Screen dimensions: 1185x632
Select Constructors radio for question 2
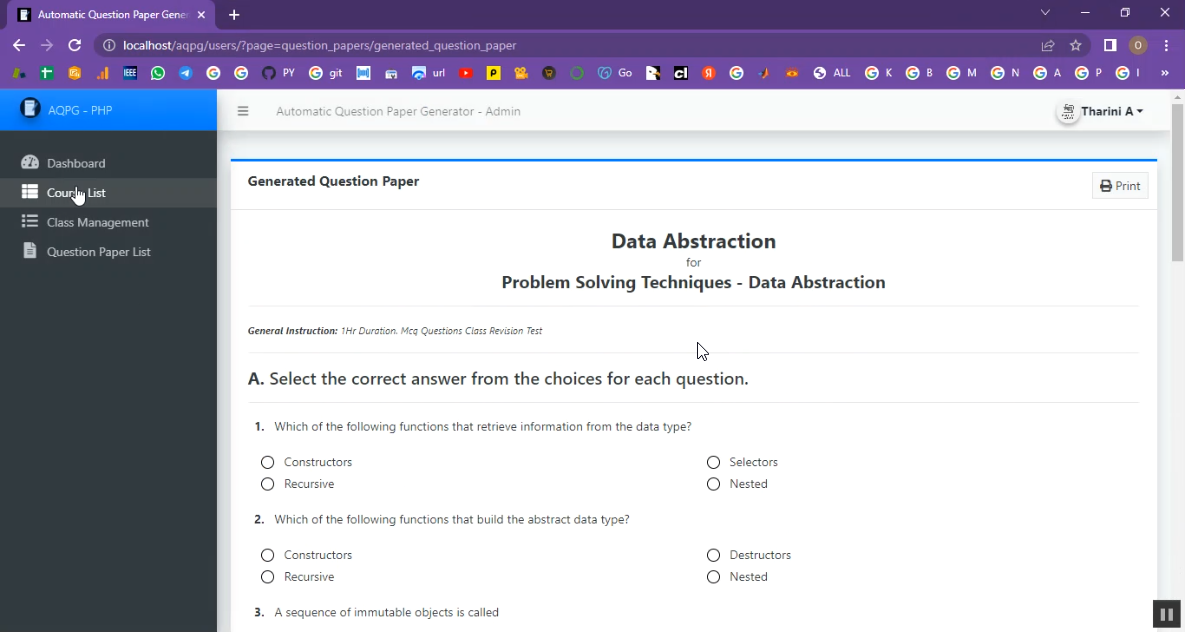267,555
